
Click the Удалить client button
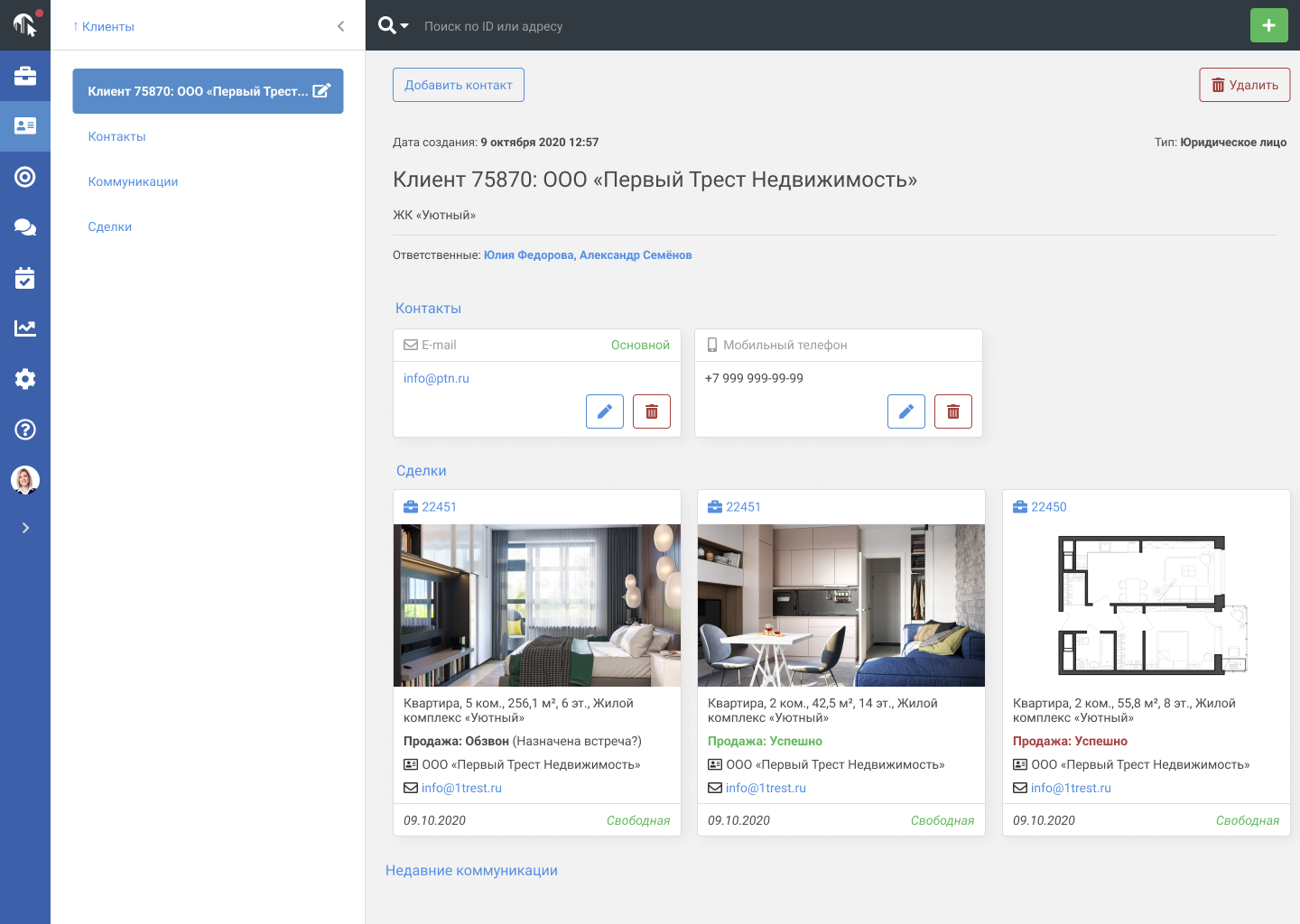click(x=1245, y=85)
